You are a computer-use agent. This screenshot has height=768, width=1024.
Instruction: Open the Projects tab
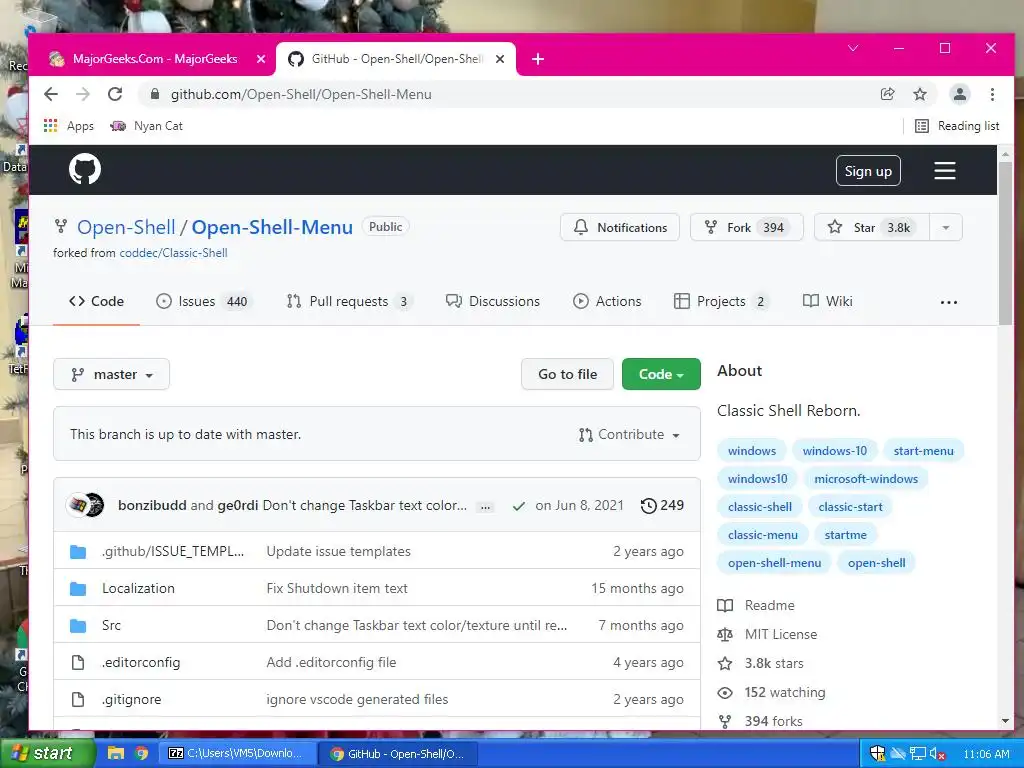click(721, 301)
